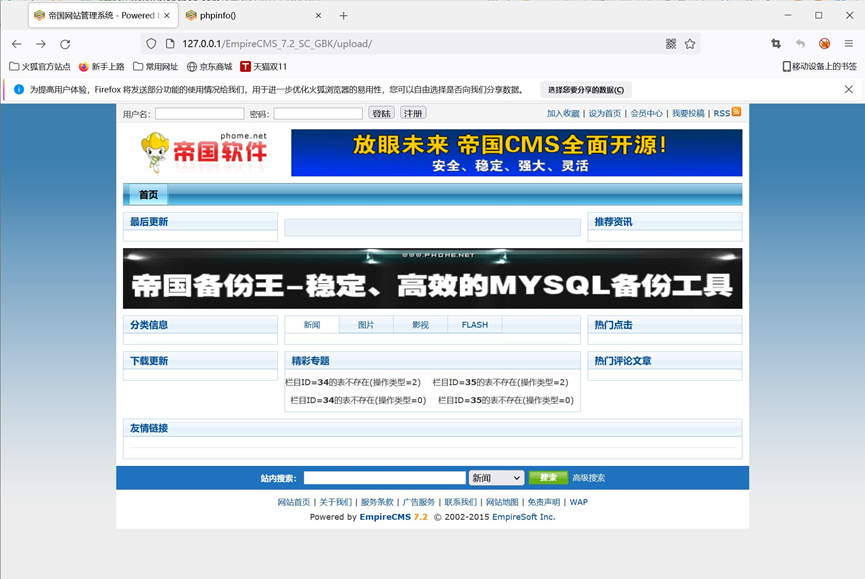
Task: Open the 高级搜索 link
Action: coord(589,478)
